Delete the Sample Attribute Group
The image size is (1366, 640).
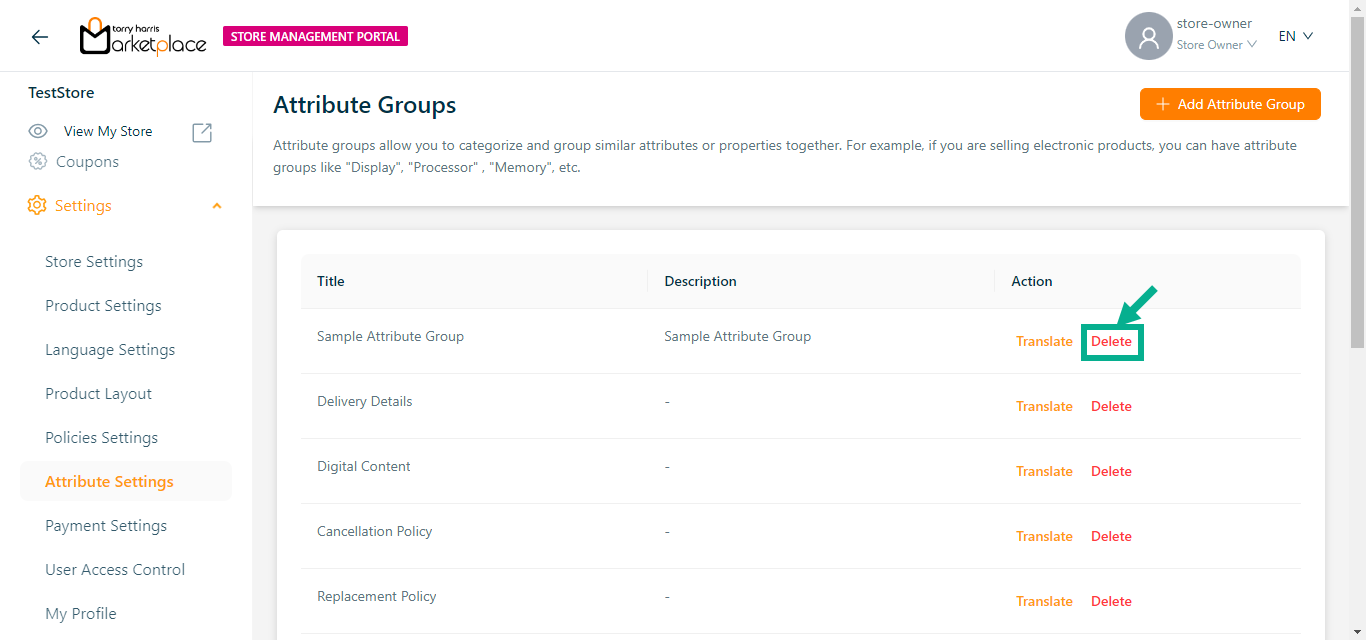(1111, 342)
